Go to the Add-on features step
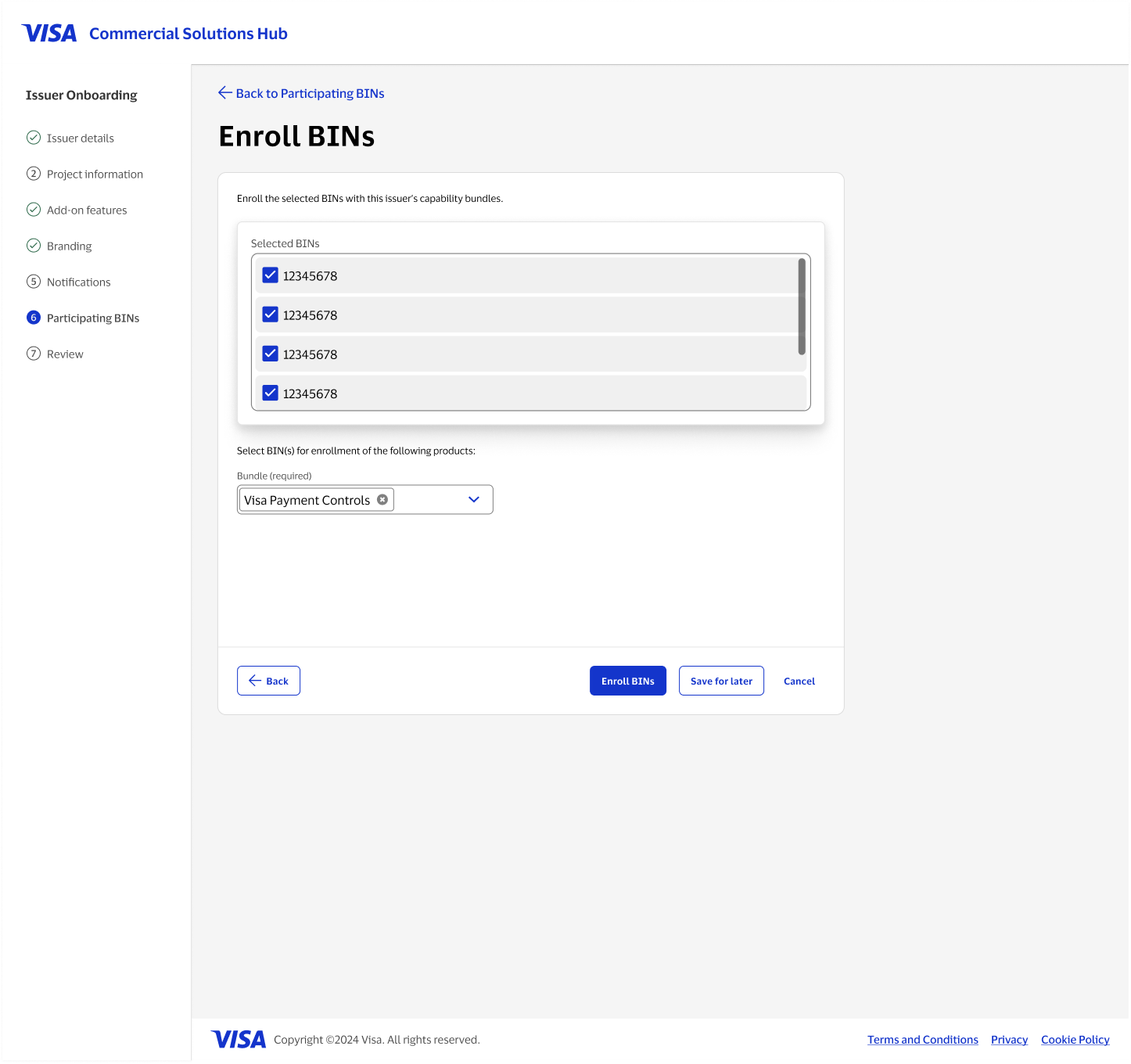This screenshot has height=1064, width=1131. click(87, 210)
